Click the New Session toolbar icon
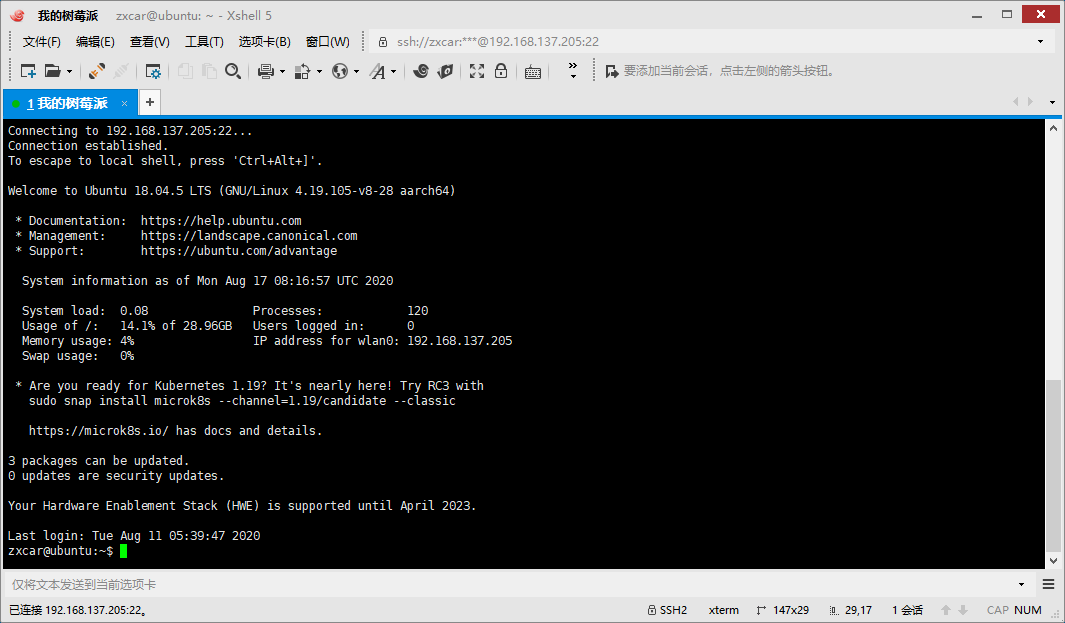Screen dimensions: 1065x623 [27, 71]
